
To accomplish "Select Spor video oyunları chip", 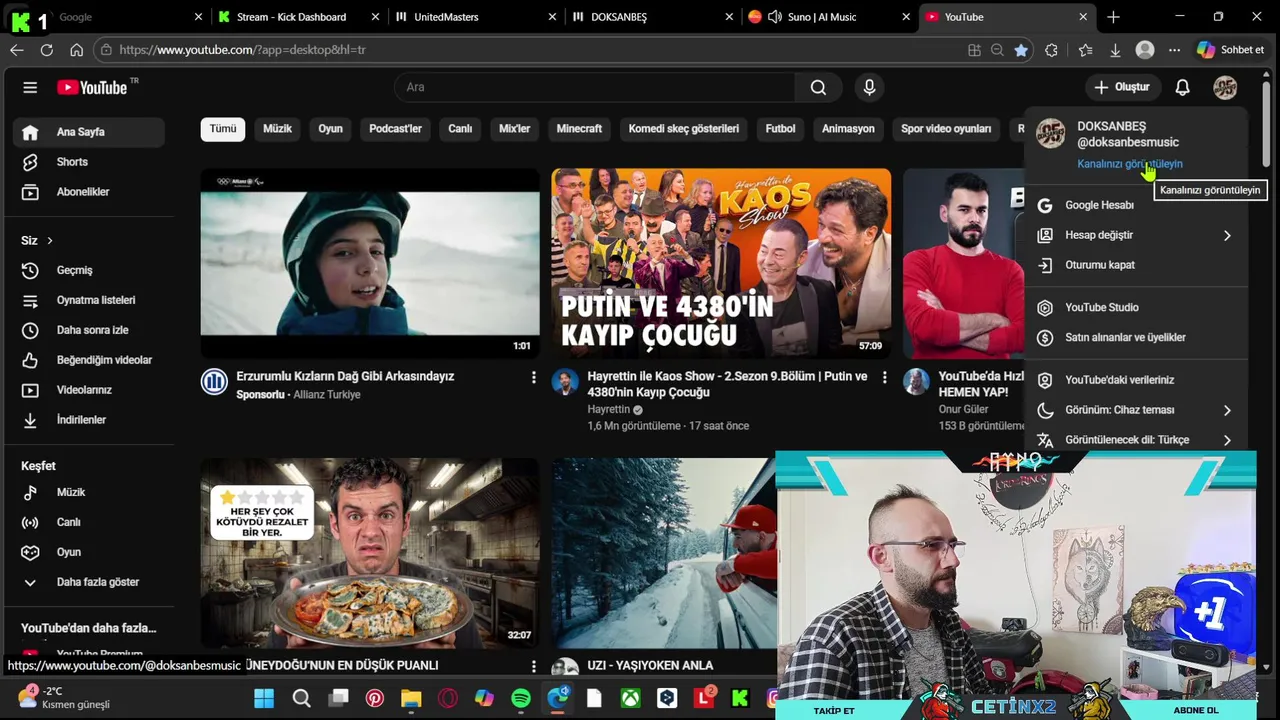I will pos(946,129).
